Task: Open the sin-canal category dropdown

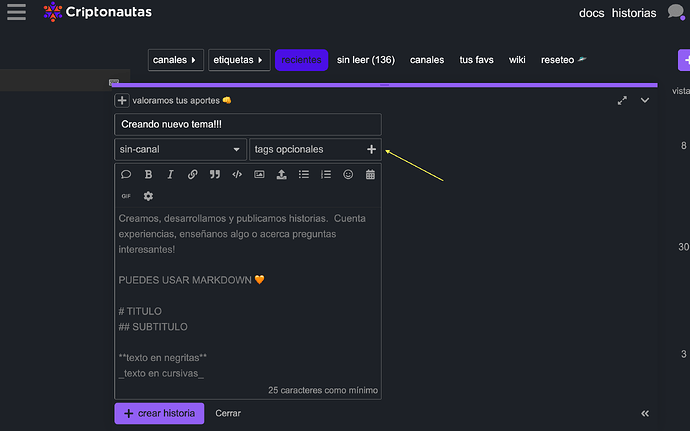Action: point(180,149)
